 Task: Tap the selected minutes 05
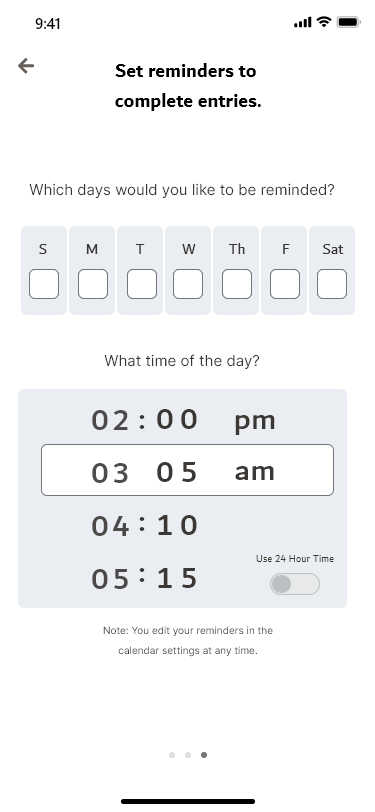[x=177, y=472]
